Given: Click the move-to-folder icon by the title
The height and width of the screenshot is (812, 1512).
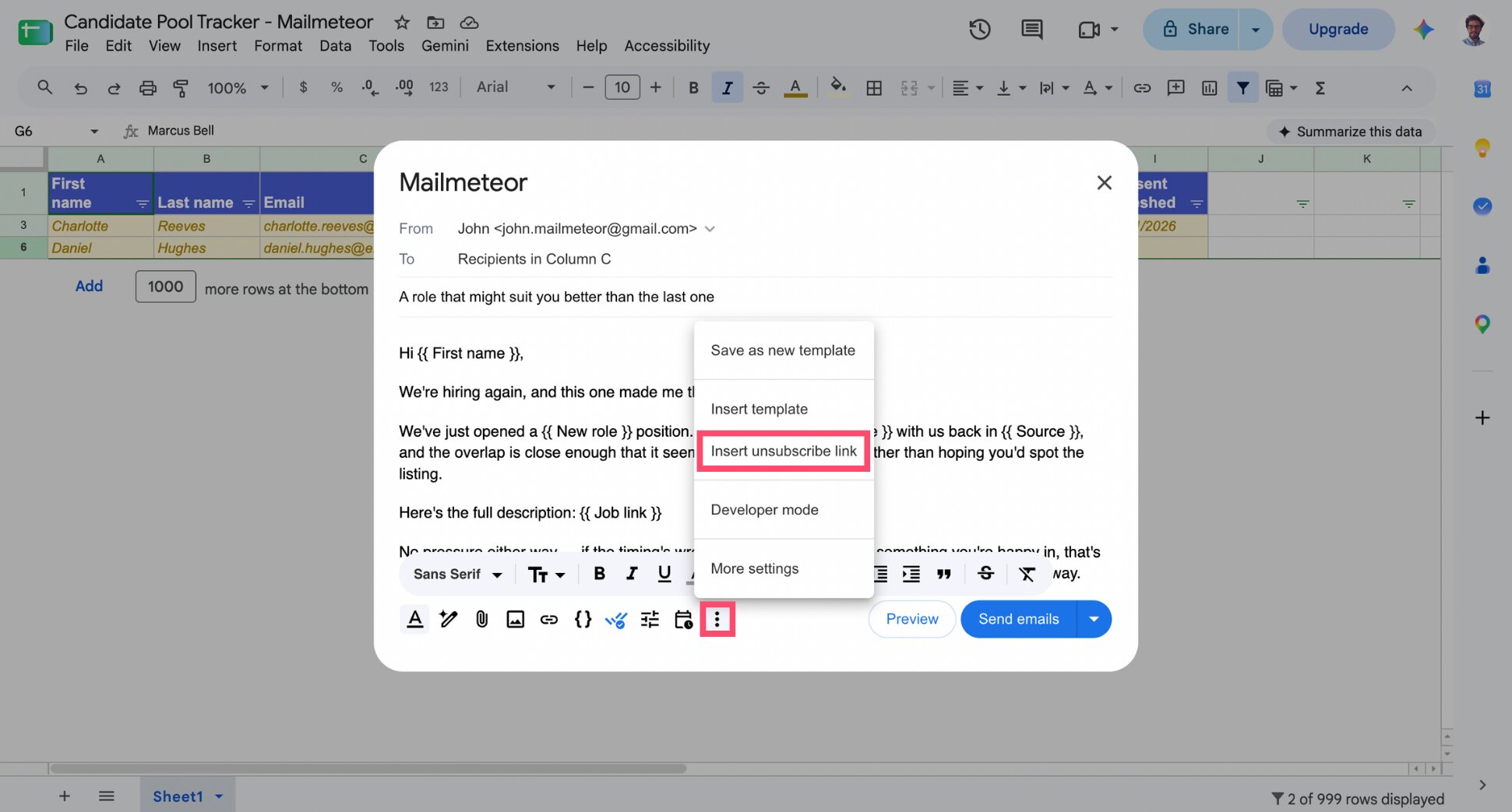Looking at the screenshot, I should point(435,22).
